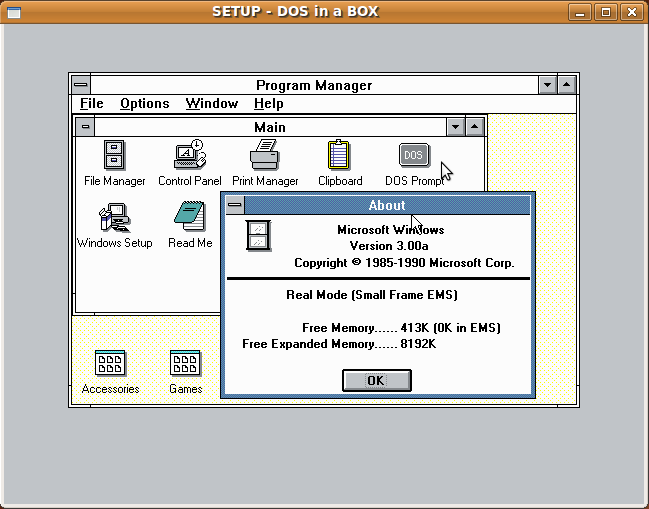Minimize the DOS in a BOX window
Viewport: 649px width, 509px height.
(x=580, y=12)
